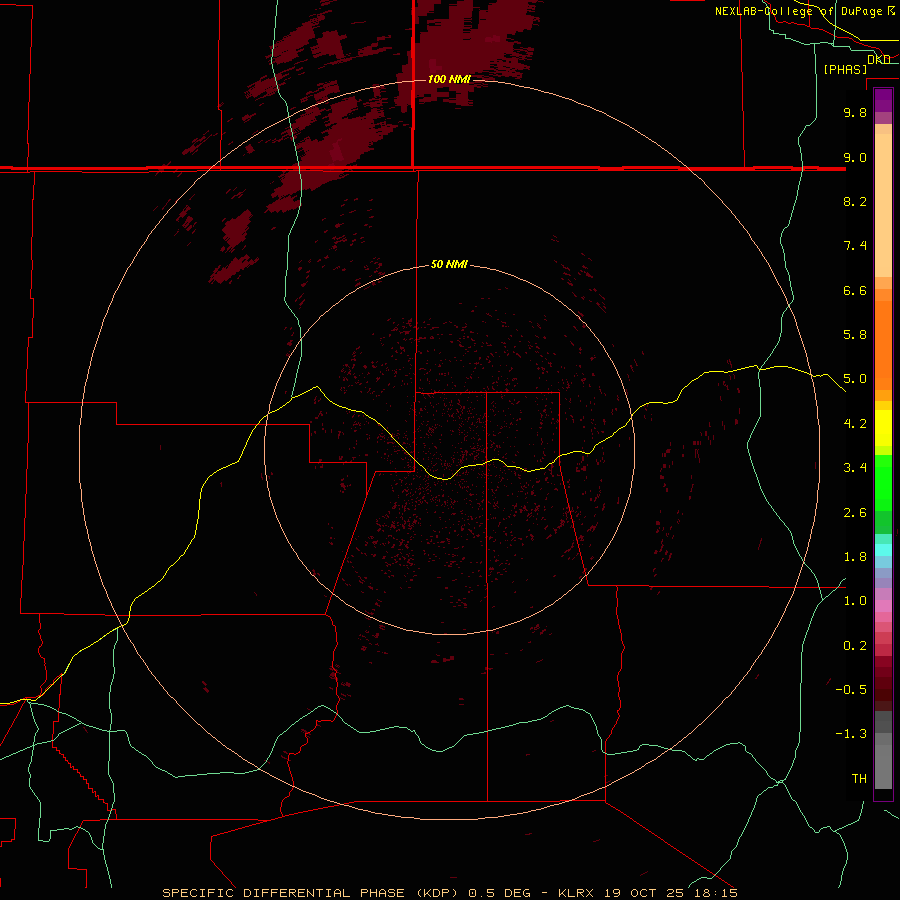The image size is (900, 900).
Task: Click the 0.5 DEG elevation angle text
Action: coord(499,893)
